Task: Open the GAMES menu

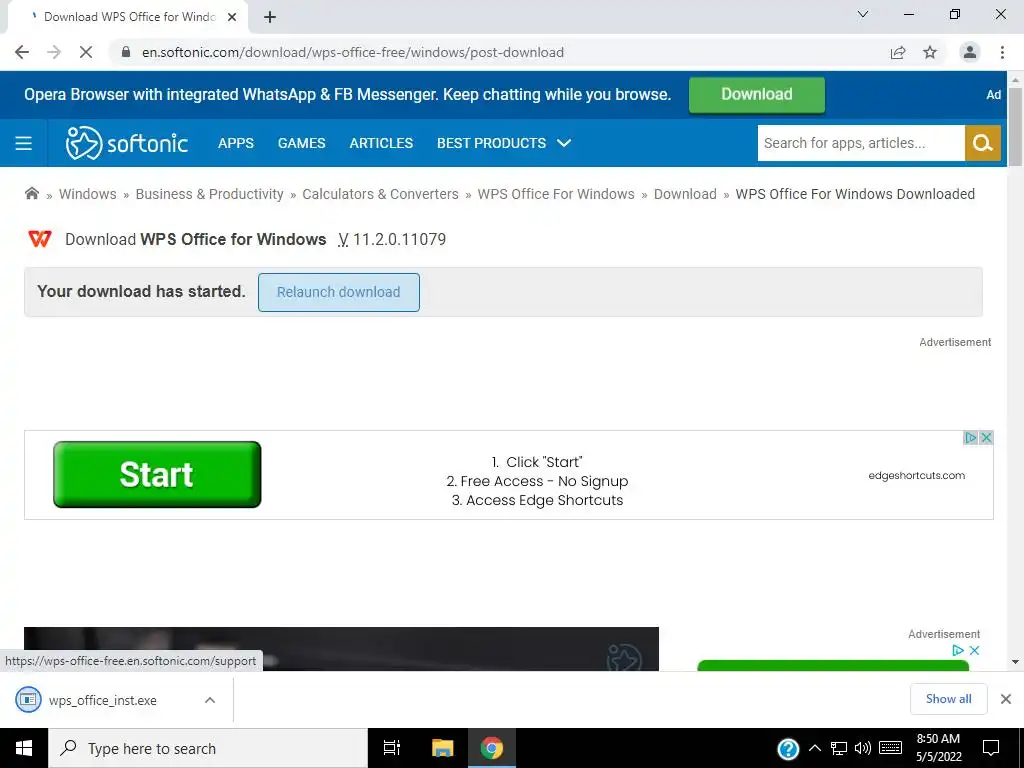Action: tap(301, 143)
